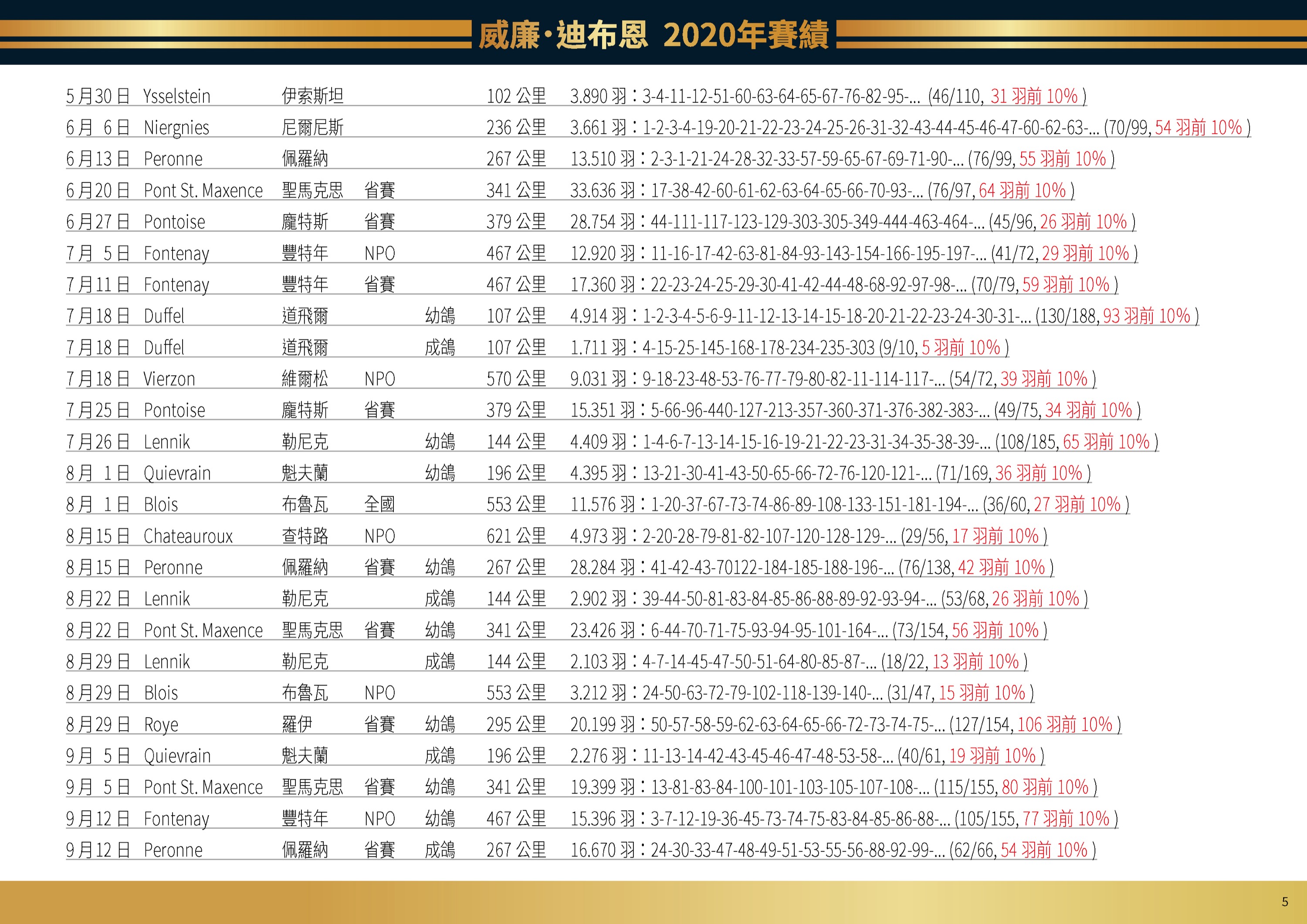
Task: Select the 6月20日 date
Action: coord(98,190)
